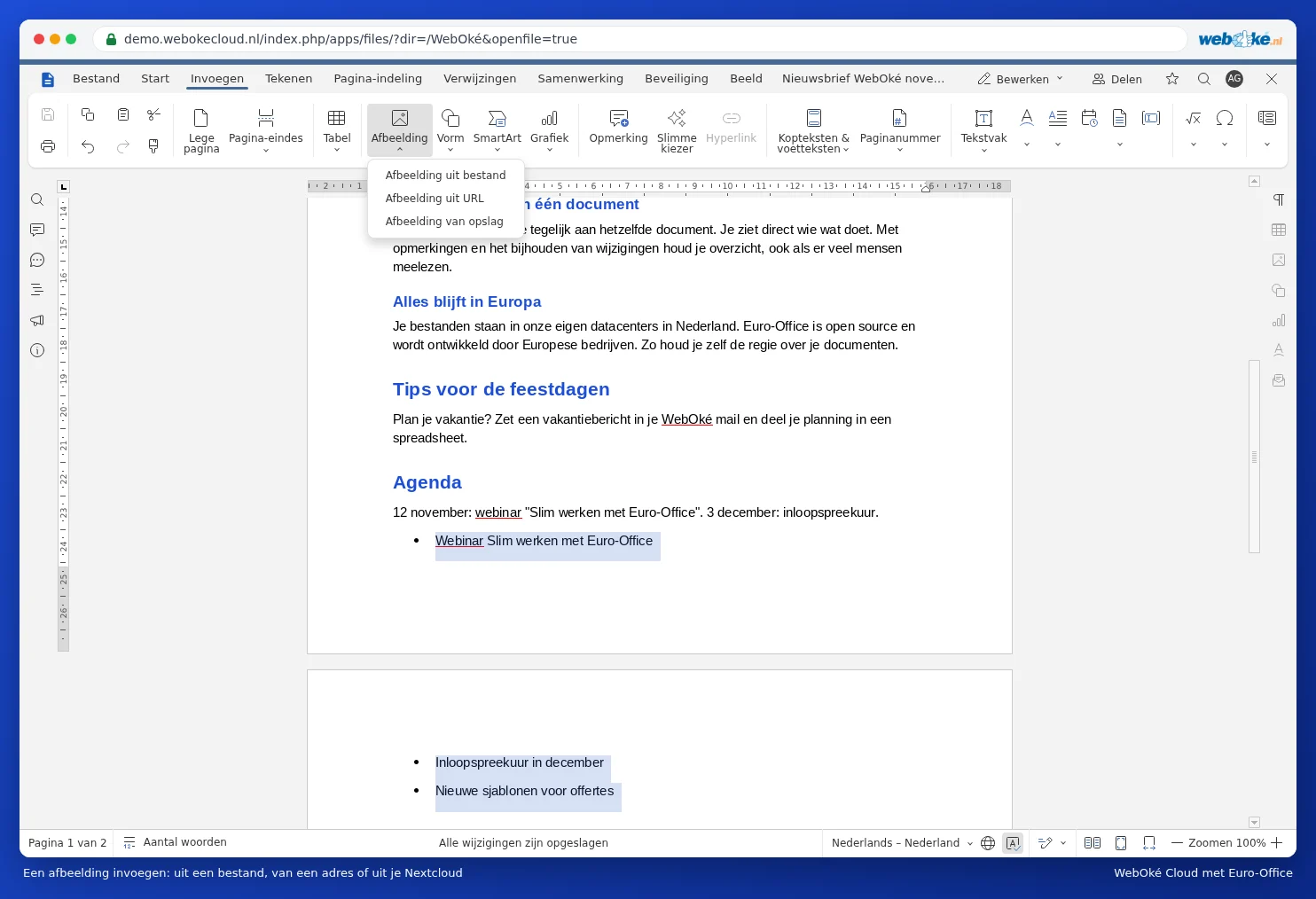Open comments panel in left sidebar
Screen dimensions: 1316x899
(37, 230)
